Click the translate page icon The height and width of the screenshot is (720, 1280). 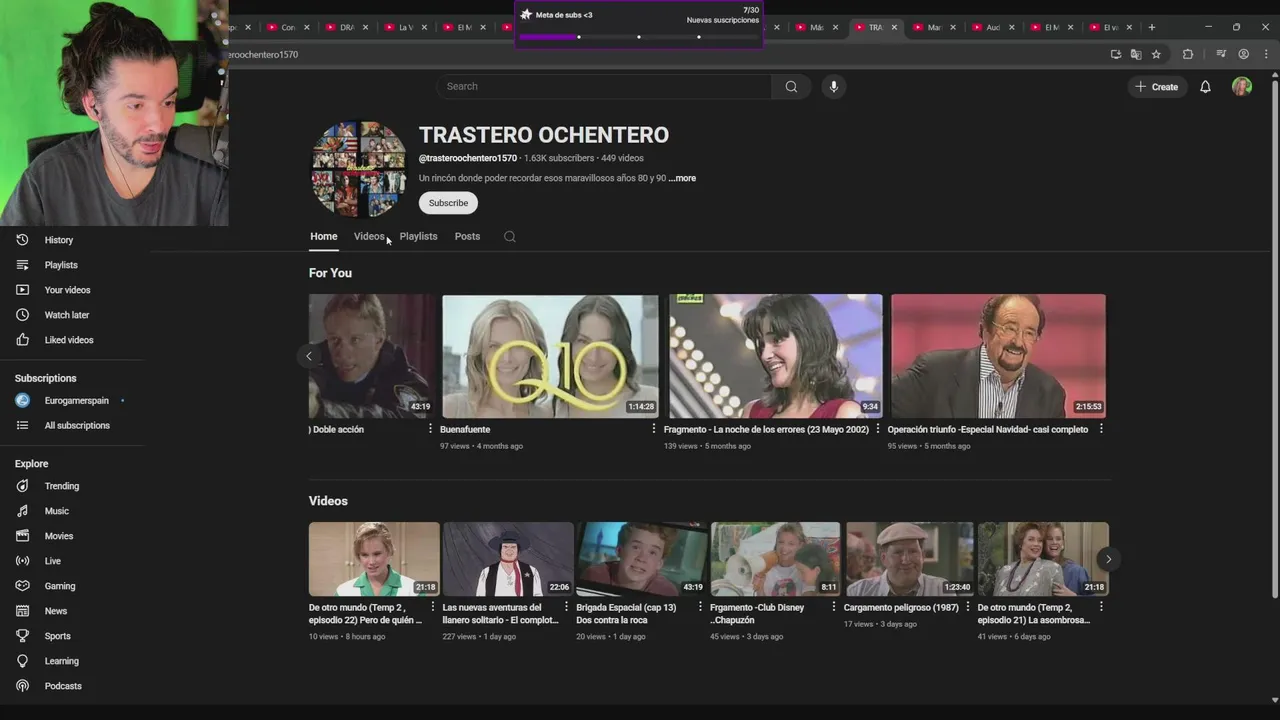[1136, 54]
